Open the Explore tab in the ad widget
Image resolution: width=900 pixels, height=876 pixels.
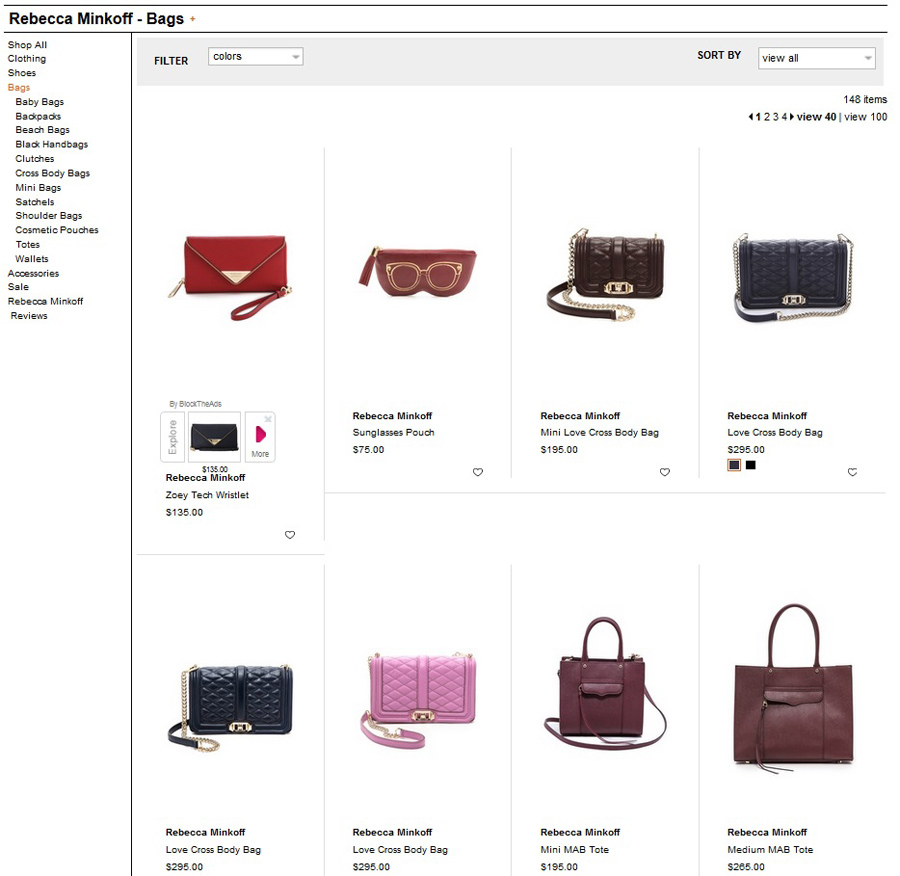pos(172,437)
